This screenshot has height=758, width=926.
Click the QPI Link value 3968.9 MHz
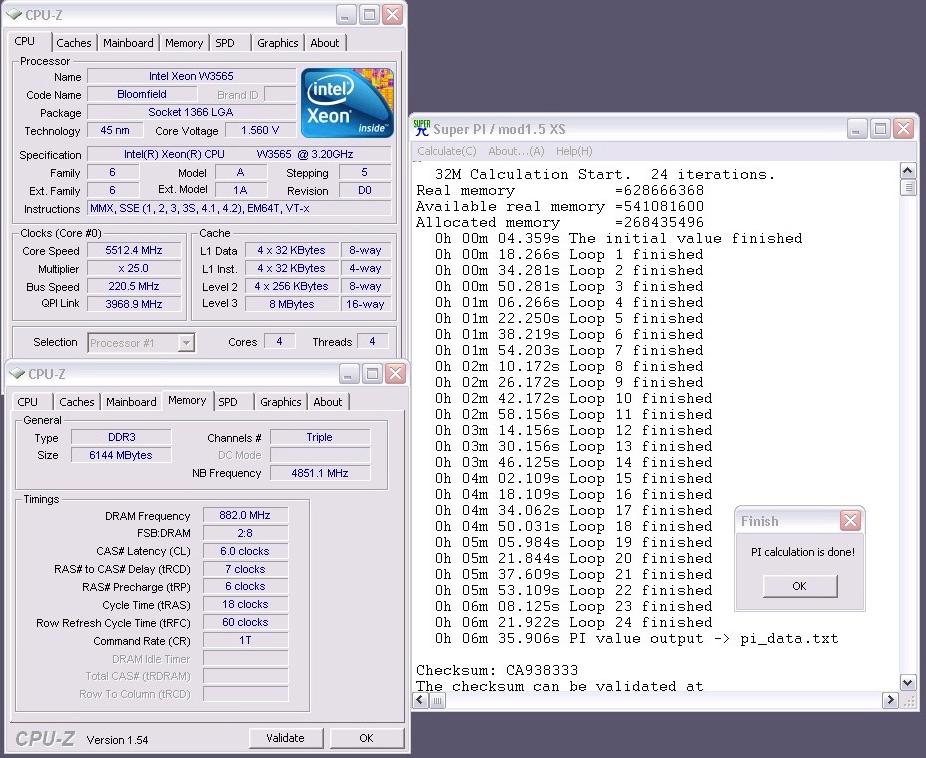point(133,304)
